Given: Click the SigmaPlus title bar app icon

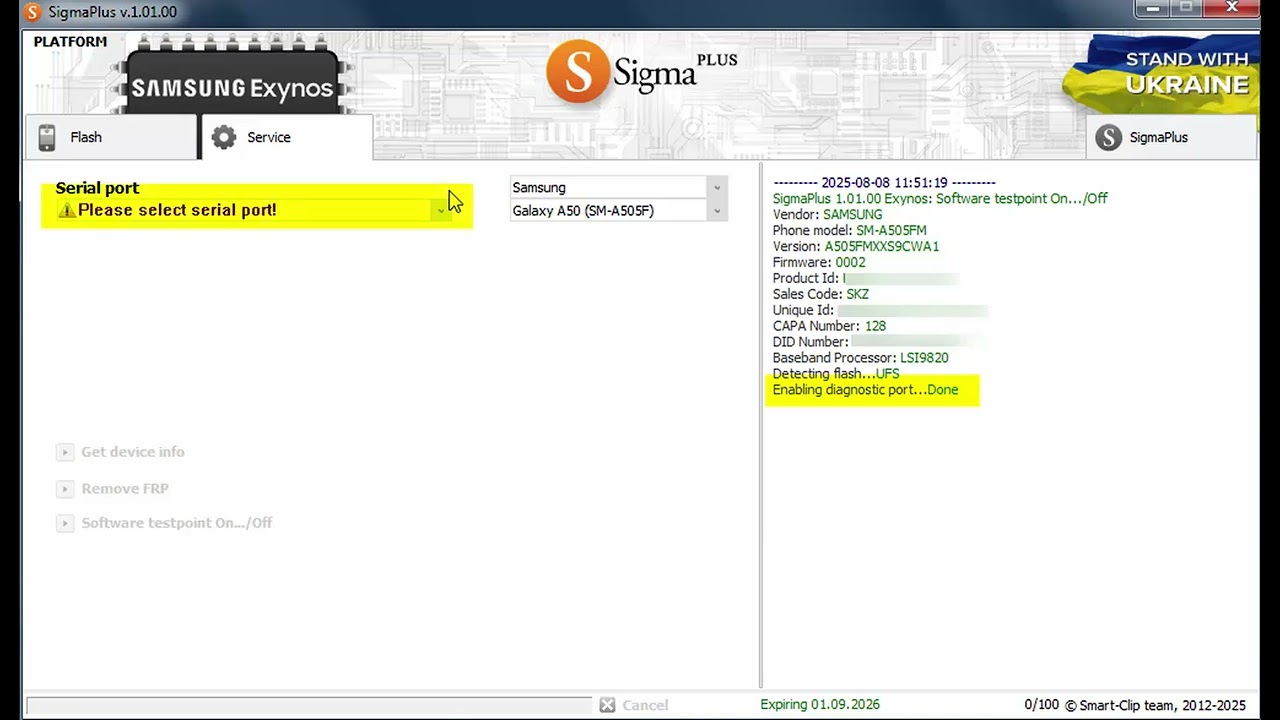Looking at the screenshot, I should click(32, 12).
